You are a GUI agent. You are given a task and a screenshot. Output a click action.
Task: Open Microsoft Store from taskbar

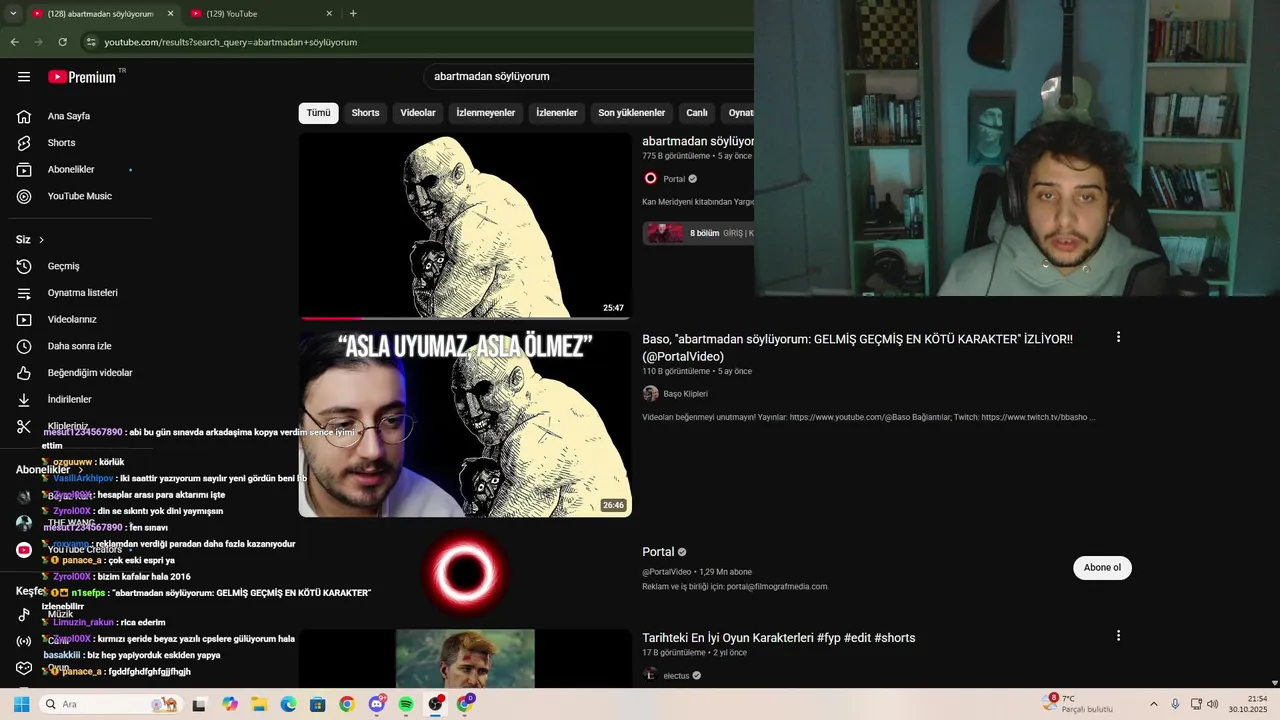(x=317, y=704)
